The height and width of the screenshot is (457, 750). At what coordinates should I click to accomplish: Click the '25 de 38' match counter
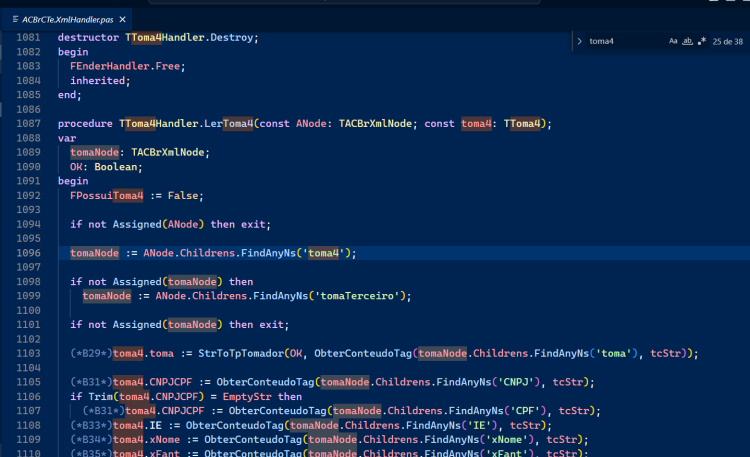728,42
